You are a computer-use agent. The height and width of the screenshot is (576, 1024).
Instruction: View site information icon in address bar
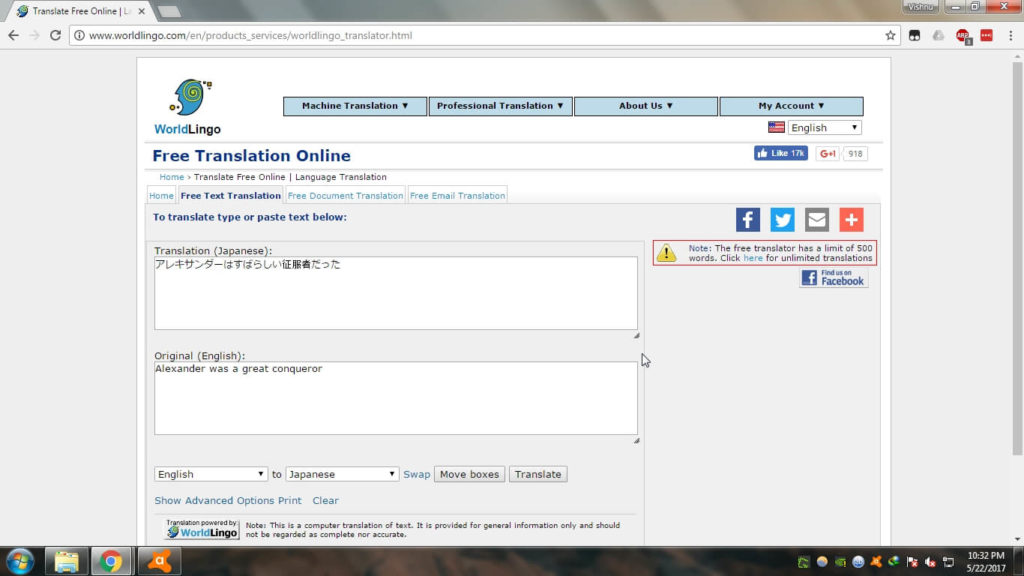point(79,35)
